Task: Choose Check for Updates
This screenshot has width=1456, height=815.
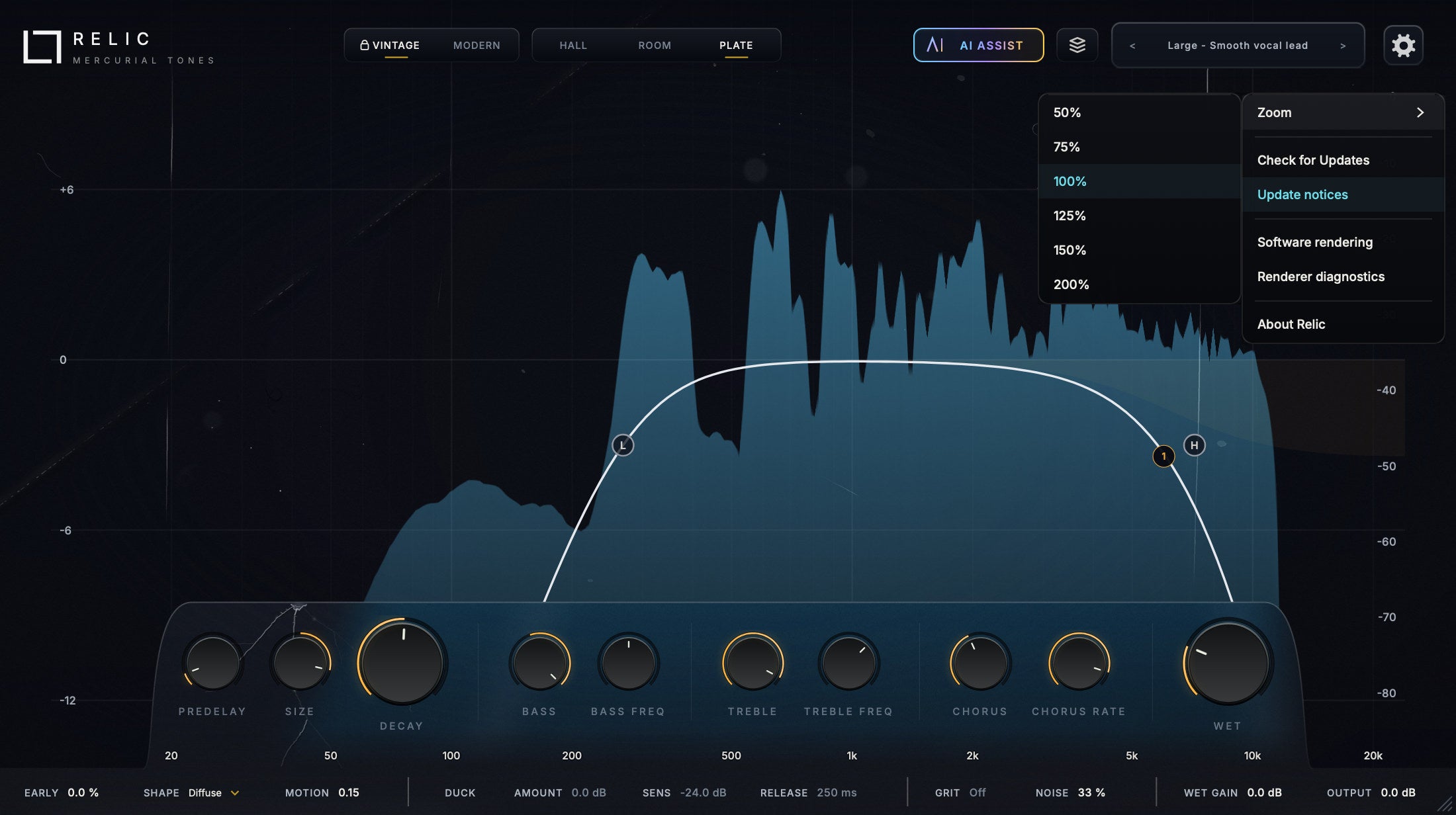Action: click(x=1343, y=160)
